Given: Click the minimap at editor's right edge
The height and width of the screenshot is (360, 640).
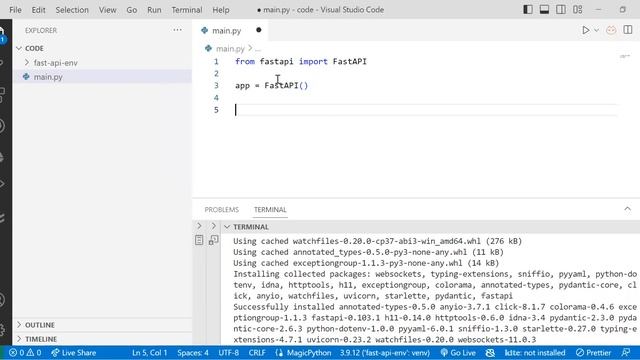Looking at the screenshot, I should pos(624,56).
